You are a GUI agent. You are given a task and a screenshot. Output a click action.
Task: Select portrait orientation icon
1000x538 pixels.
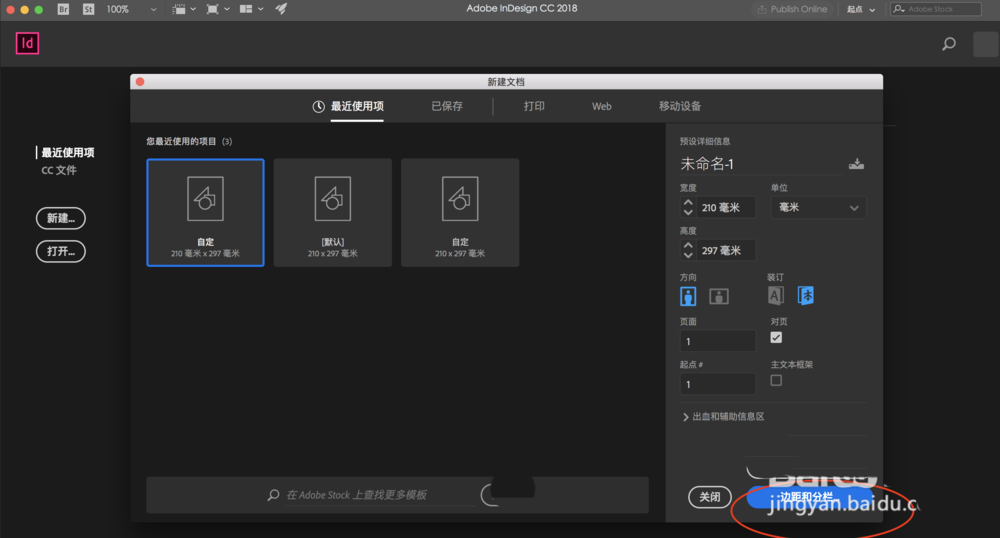click(x=688, y=296)
